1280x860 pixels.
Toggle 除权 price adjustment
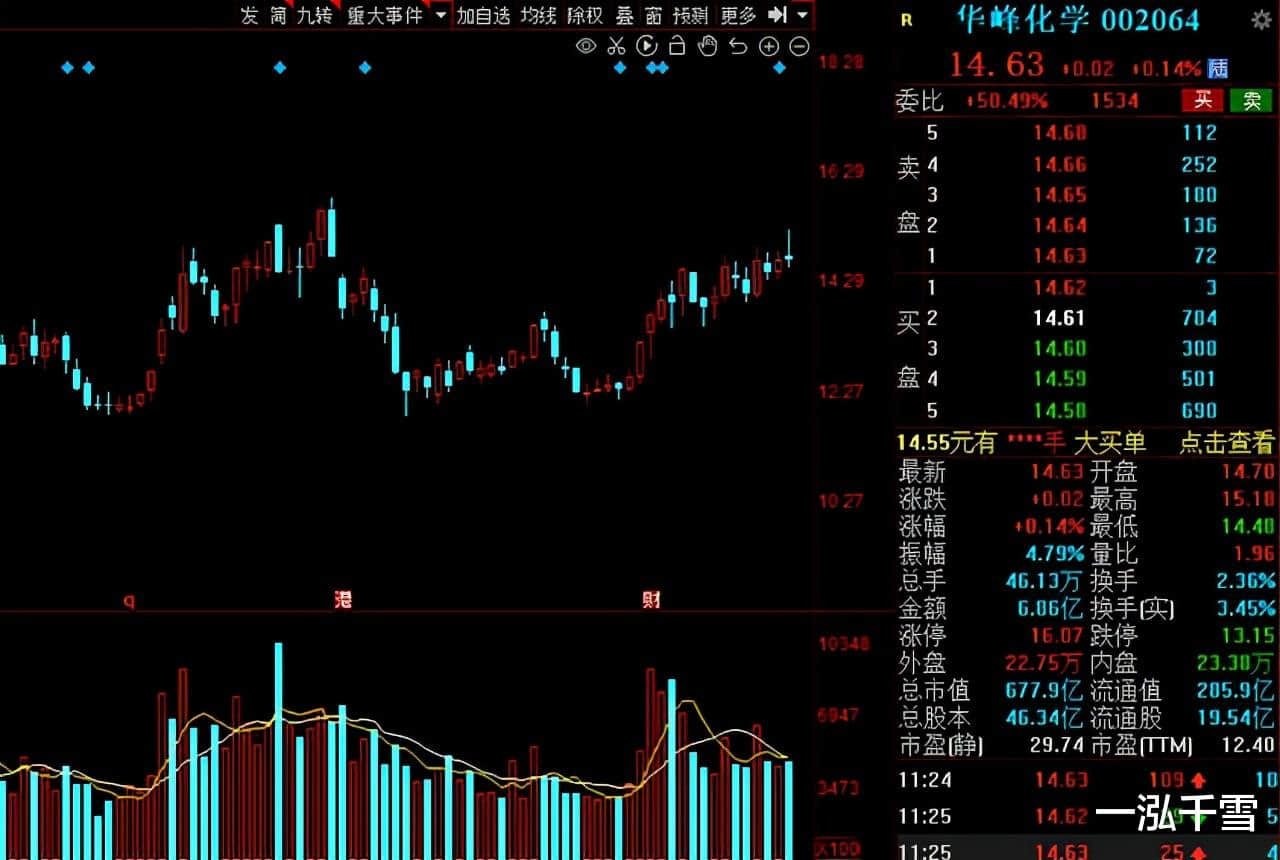pos(585,15)
